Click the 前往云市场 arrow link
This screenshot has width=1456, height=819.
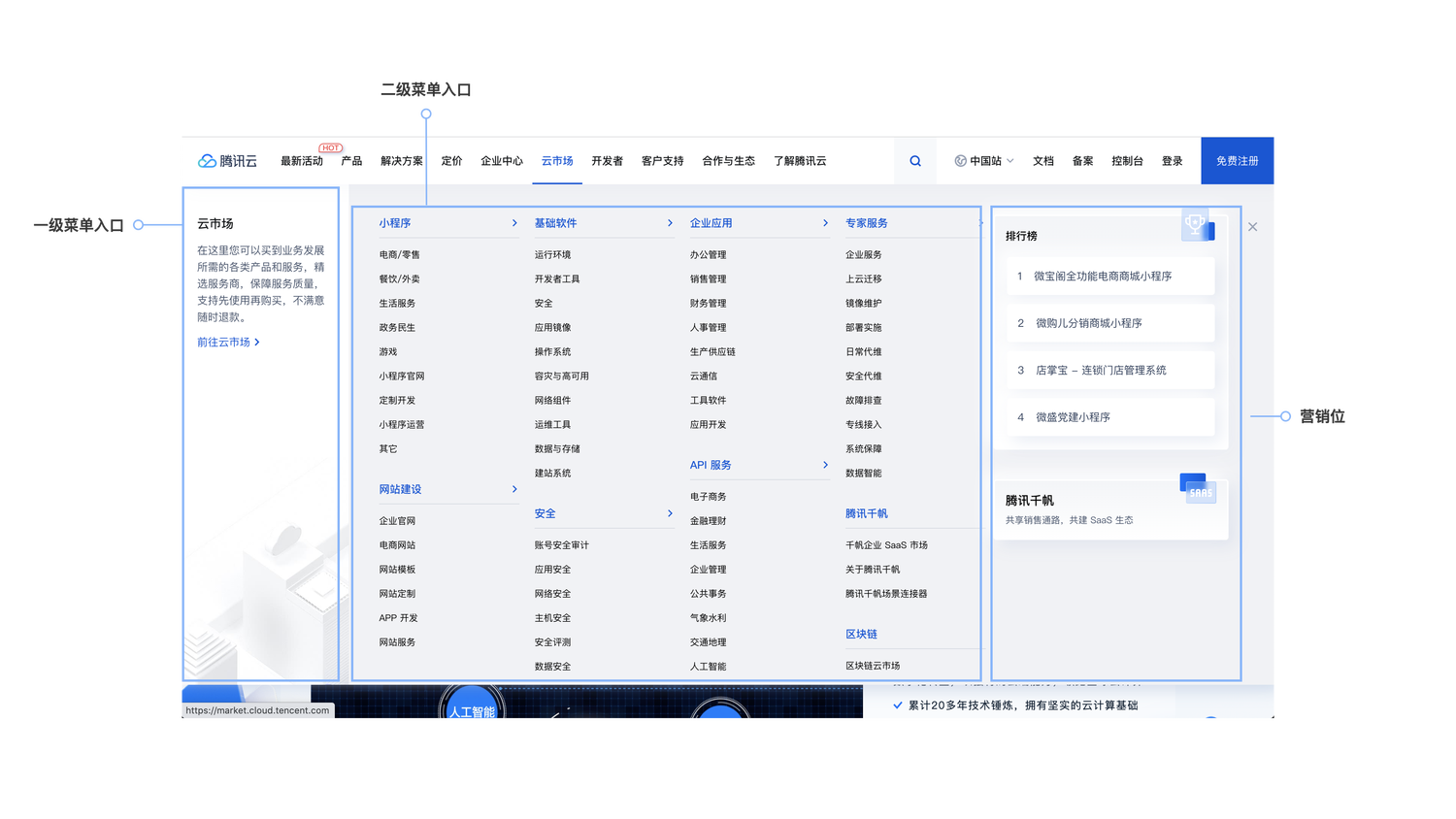(228, 342)
